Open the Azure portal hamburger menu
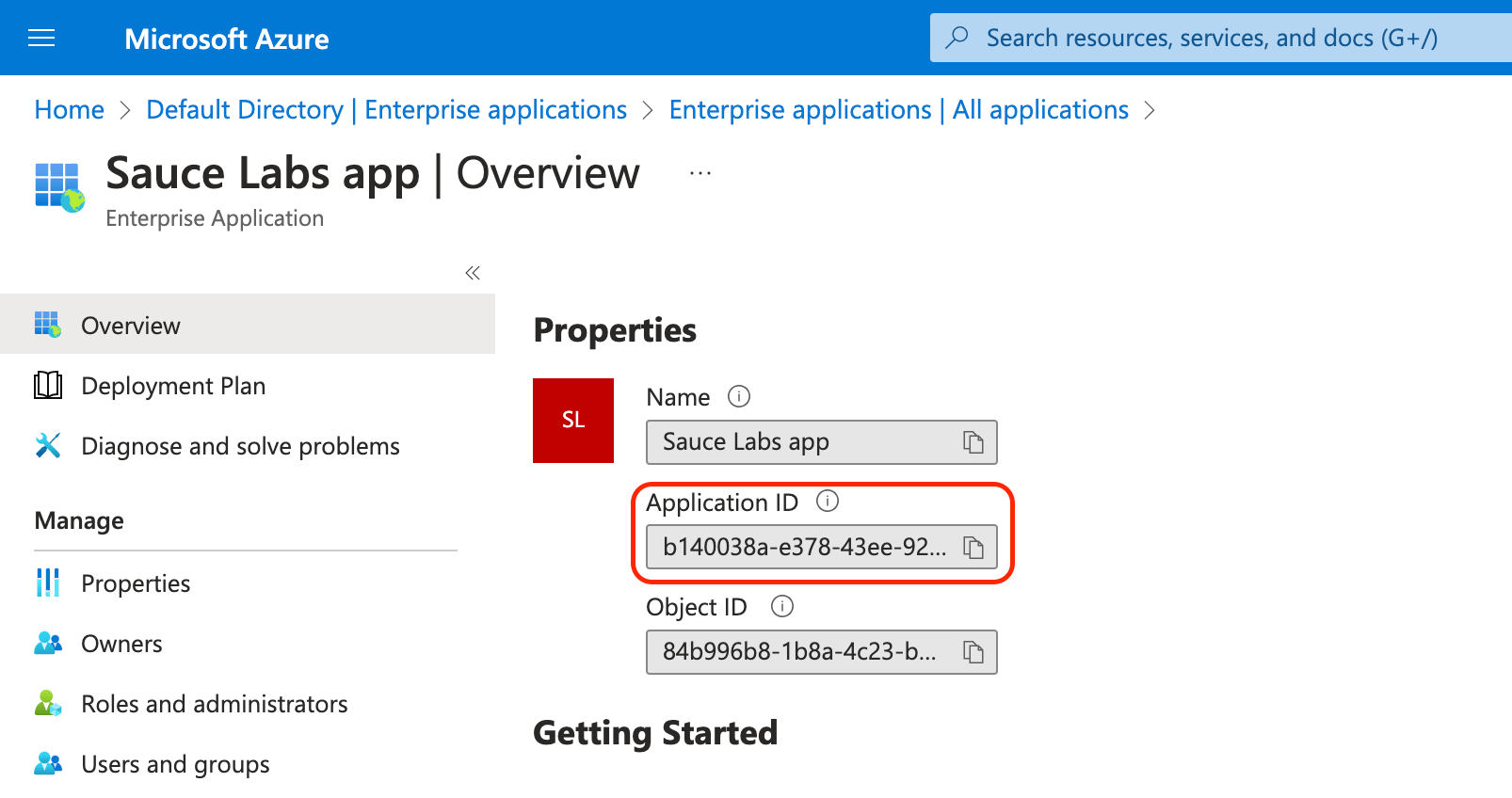This screenshot has height=798, width=1512. tap(41, 39)
